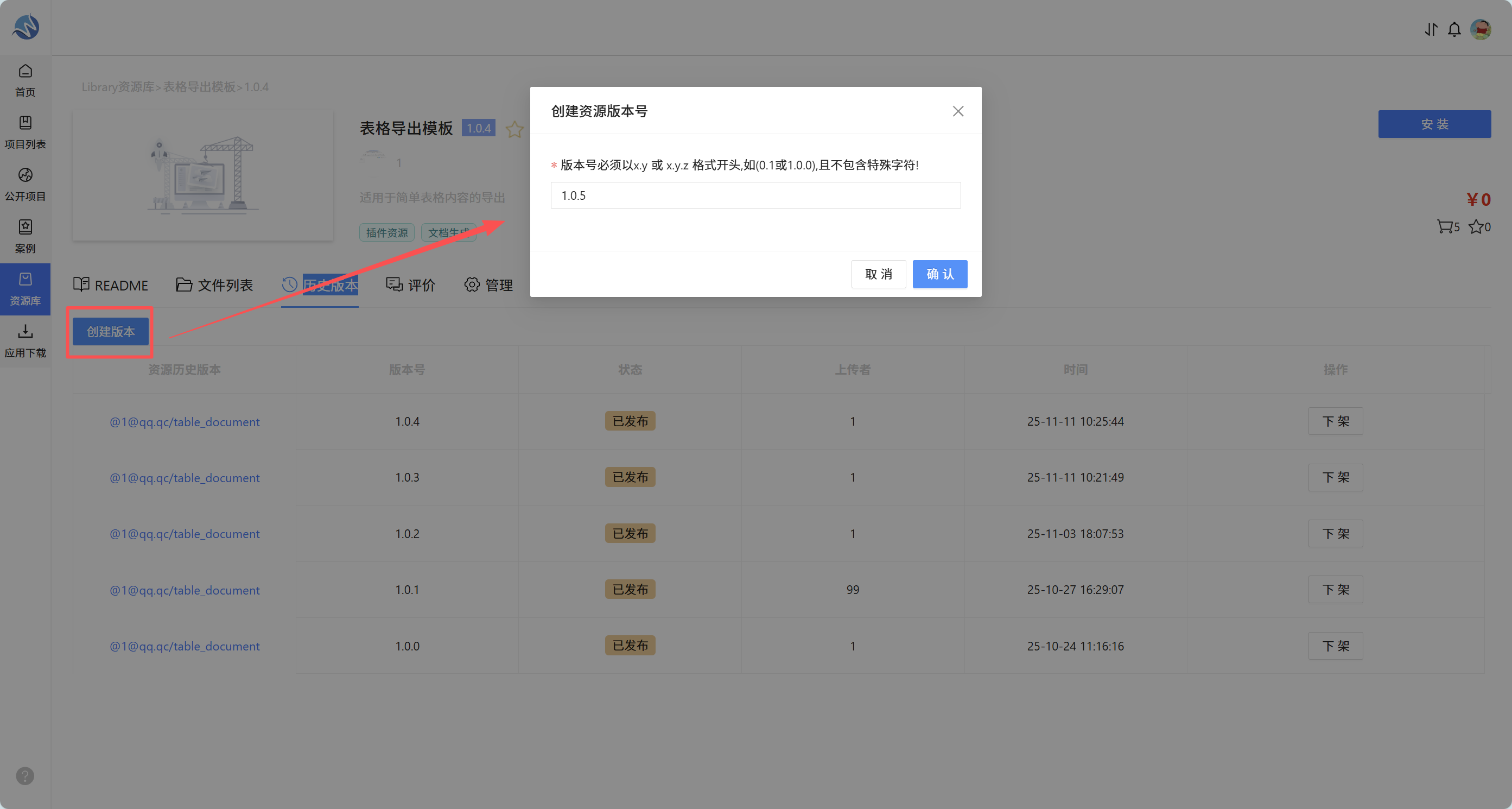The height and width of the screenshot is (809, 1512).
Task: Star the 表格导出模板 resource
Action: (514, 129)
